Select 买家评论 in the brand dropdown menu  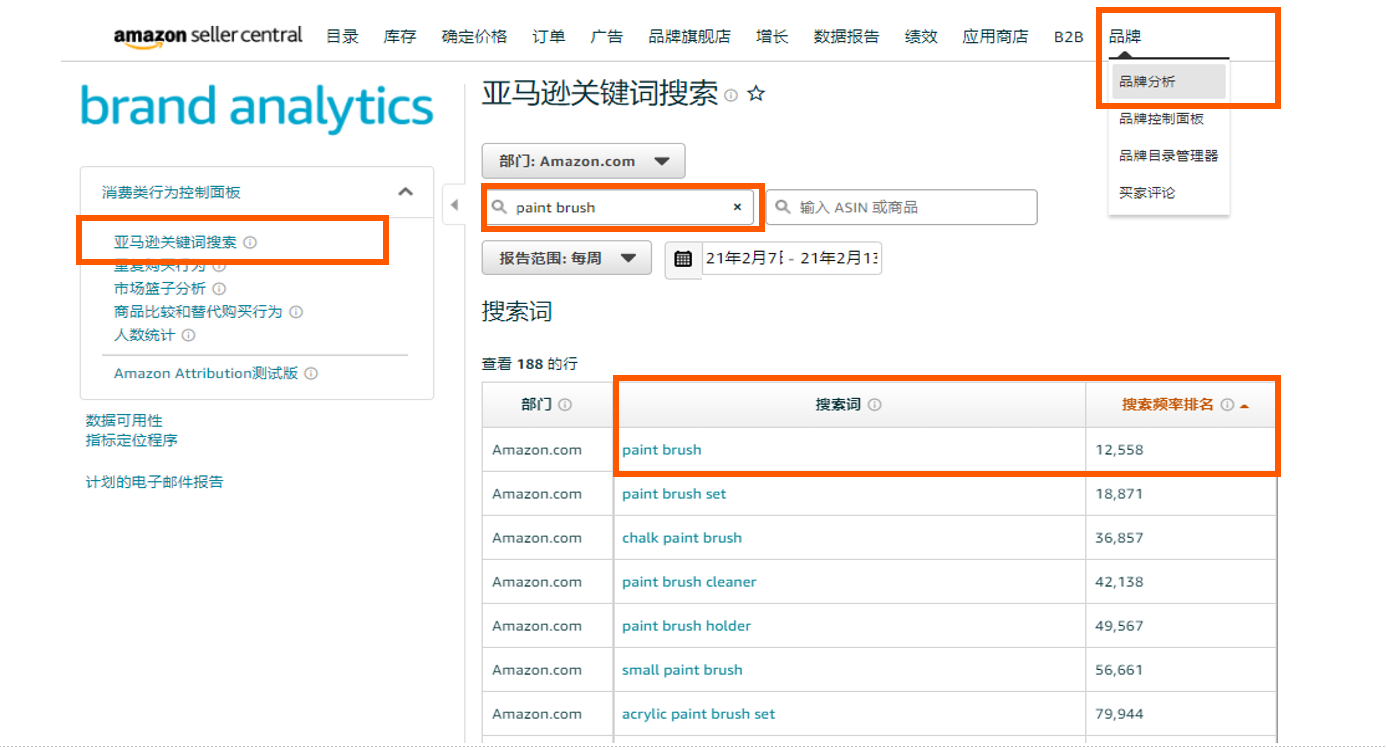click(1147, 193)
